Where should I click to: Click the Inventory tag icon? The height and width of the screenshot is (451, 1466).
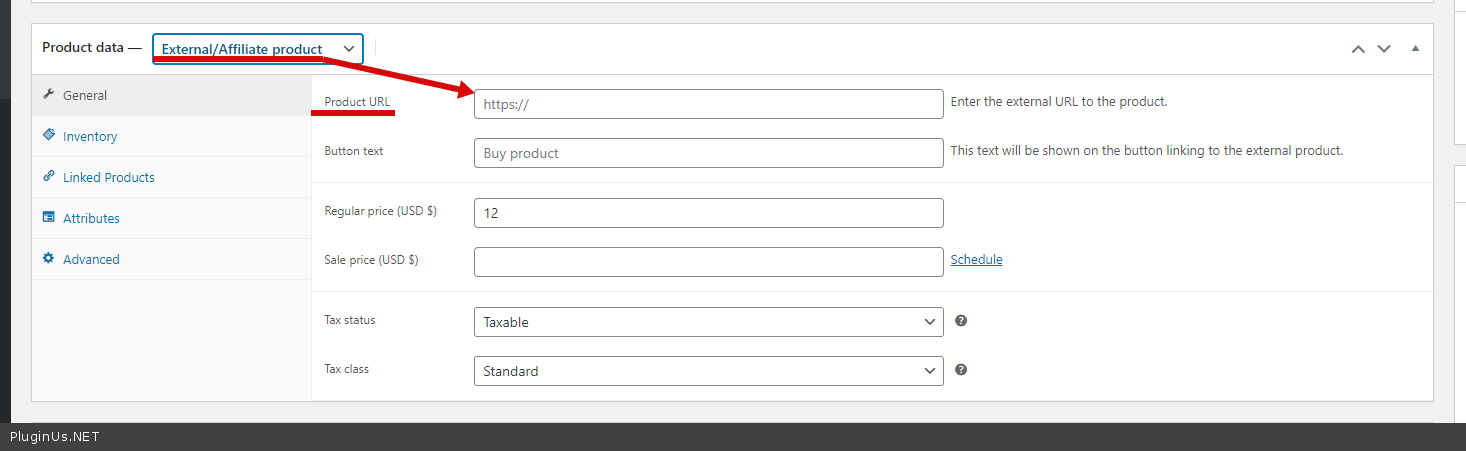point(48,136)
